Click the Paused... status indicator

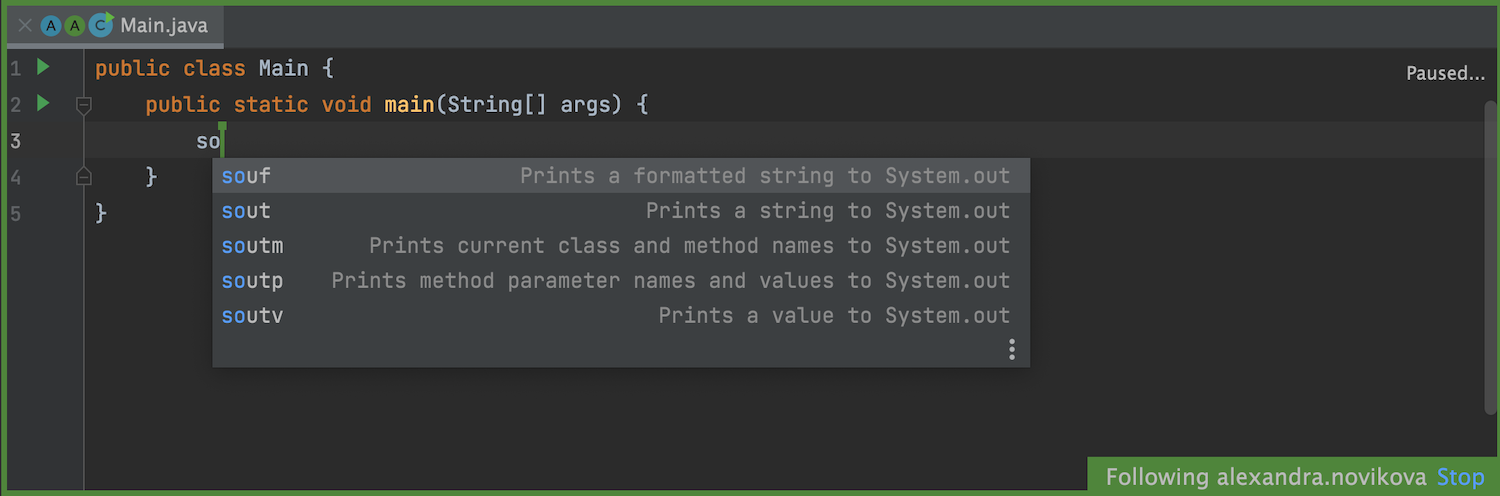(x=1445, y=73)
